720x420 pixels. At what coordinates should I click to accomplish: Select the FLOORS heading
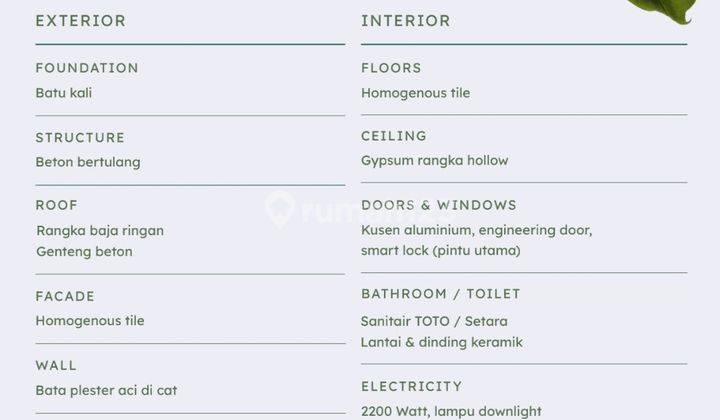click(391, 68)
